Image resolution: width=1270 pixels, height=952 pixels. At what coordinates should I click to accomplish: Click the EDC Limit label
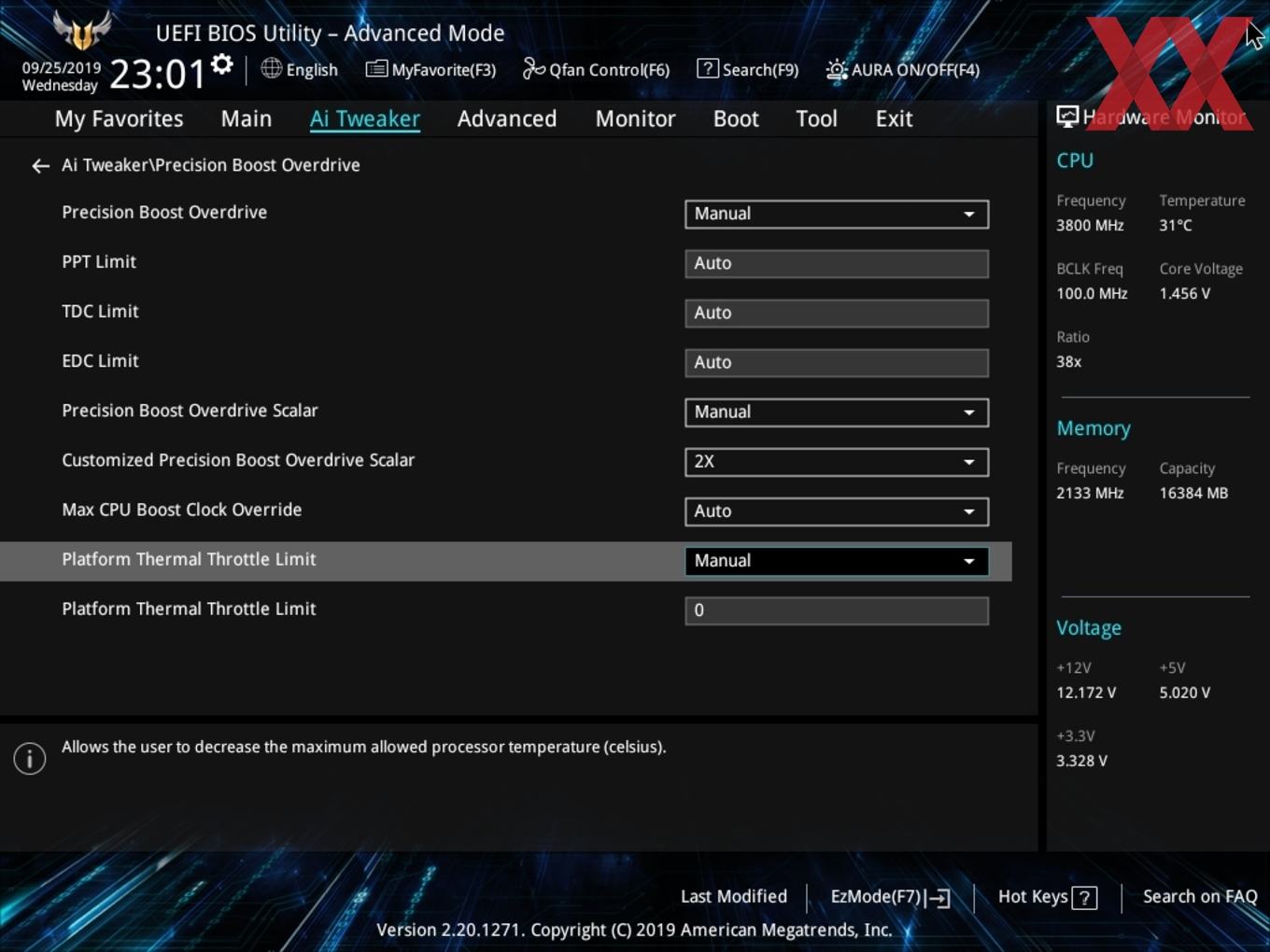pyautogui.click(x=100, y=361)
